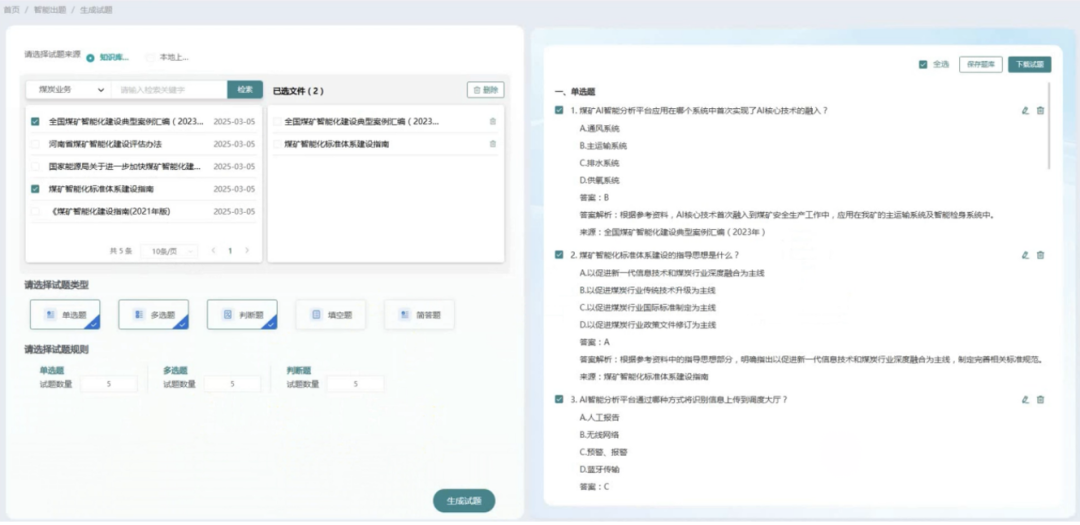This screenshot has width=1080, height=525.
Task: Click the 多选题 试题数量 input
Action: 232,384
